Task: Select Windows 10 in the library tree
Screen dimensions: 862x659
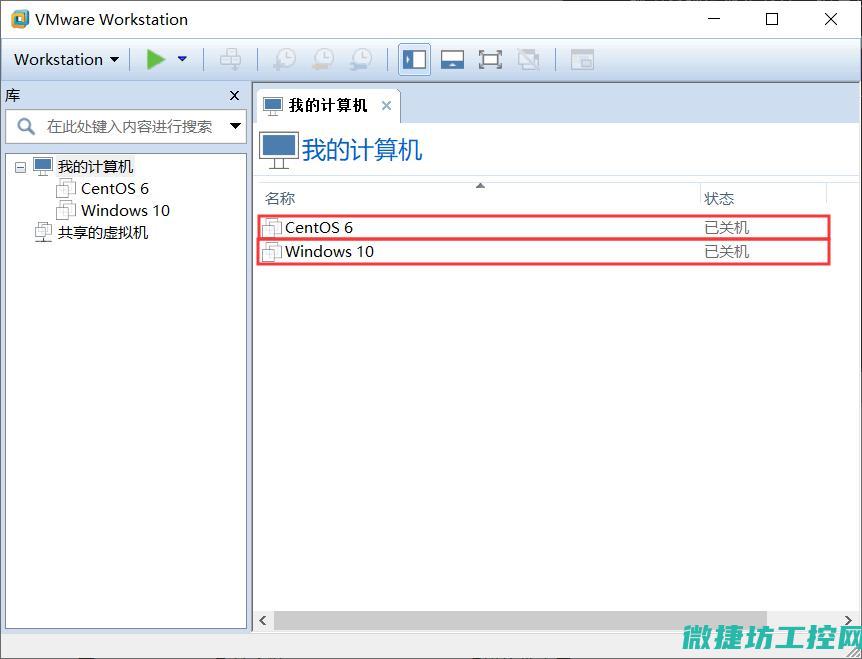Action: 125,211
